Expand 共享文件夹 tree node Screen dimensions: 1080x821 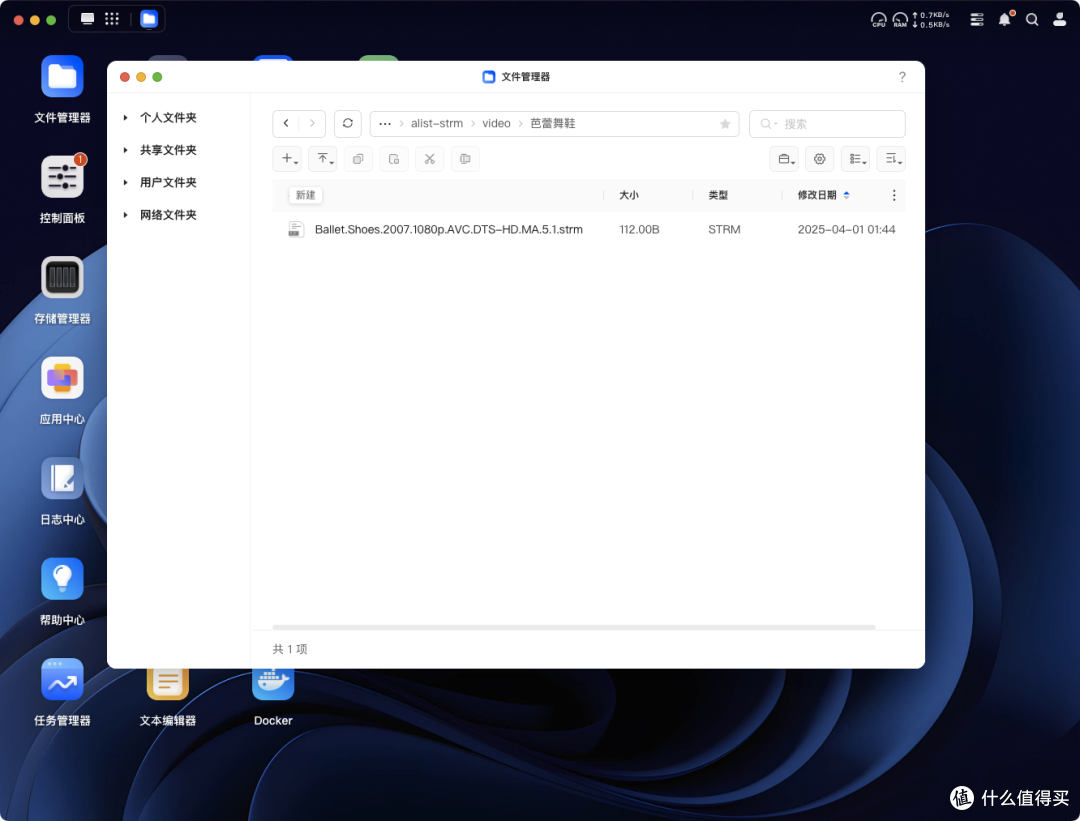[125, 150]
